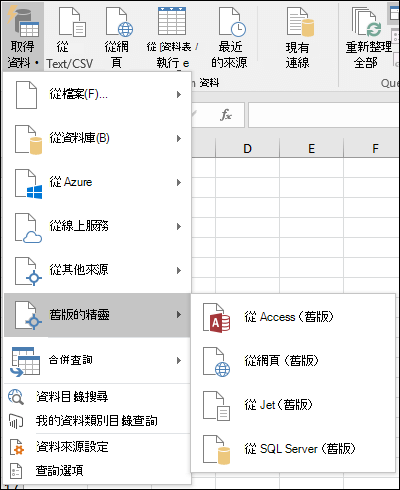
Task: Click the 從檔案(F) file icon
Action: [x=26, y=95]
